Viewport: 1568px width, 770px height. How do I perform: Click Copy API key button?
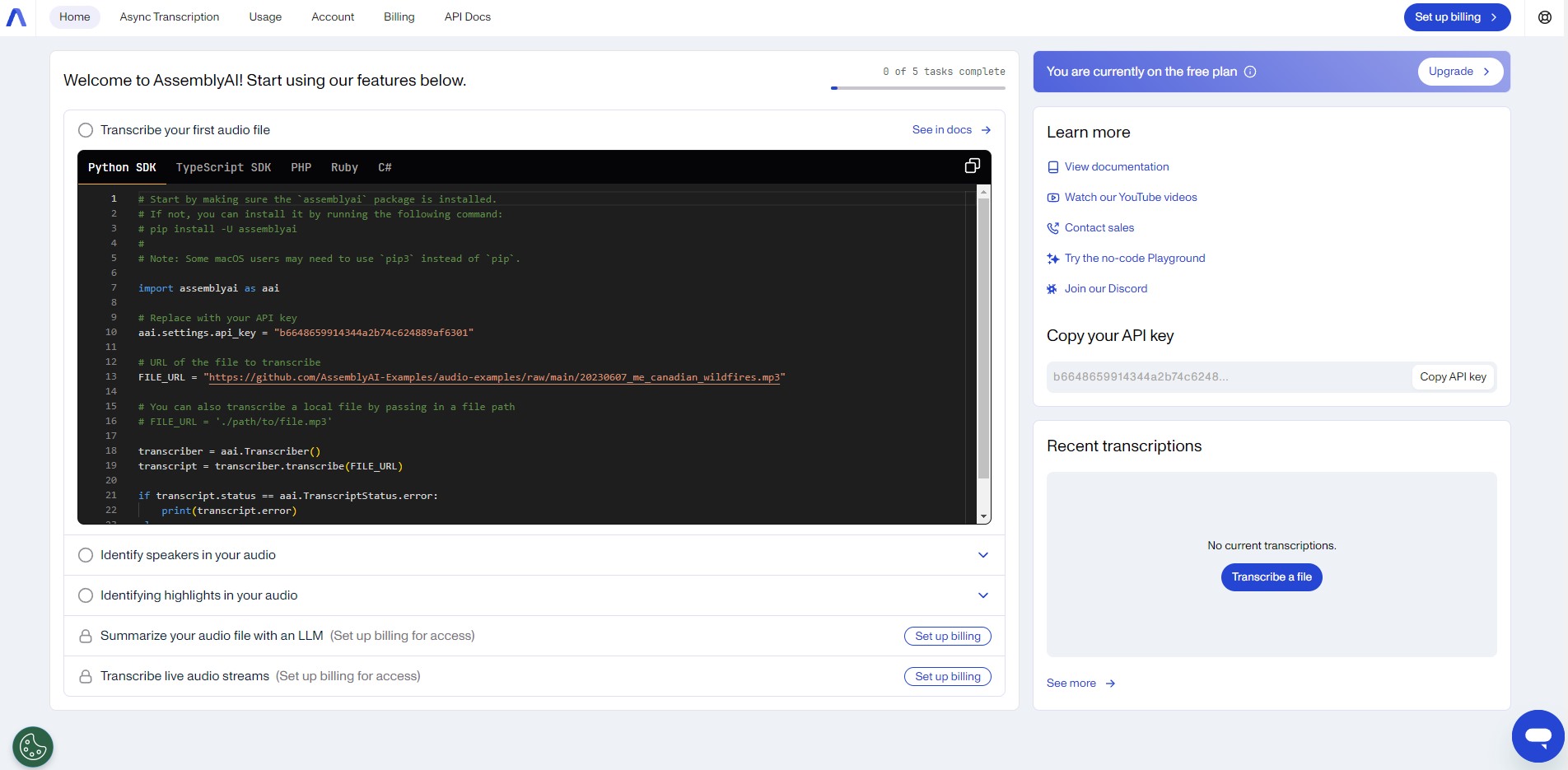point(1453,377)
